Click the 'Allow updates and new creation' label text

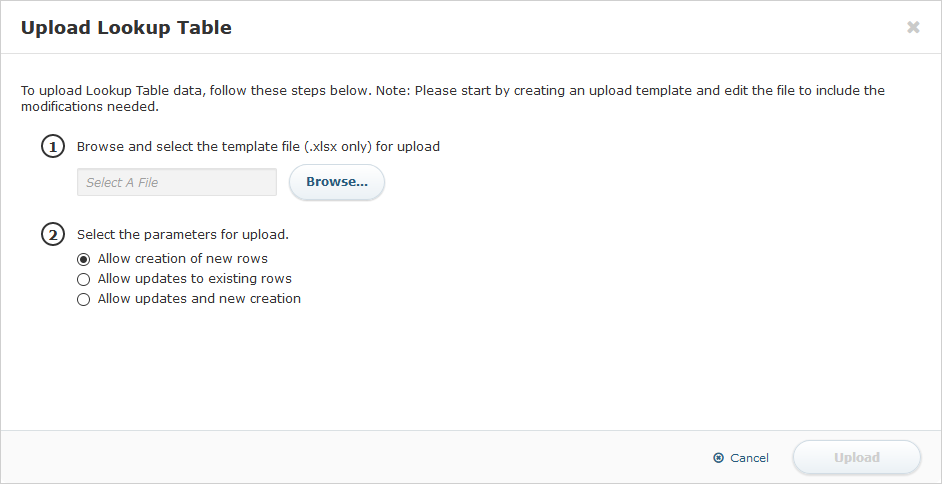tap(199, 299)
